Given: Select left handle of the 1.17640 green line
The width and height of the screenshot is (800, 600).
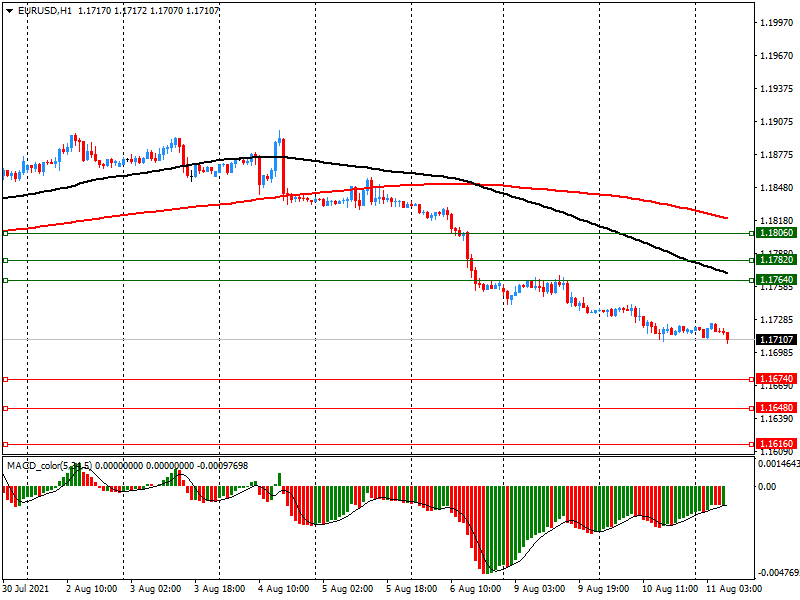Looking at the screenshot, I should pyautogui.click(x=6, y=281).
